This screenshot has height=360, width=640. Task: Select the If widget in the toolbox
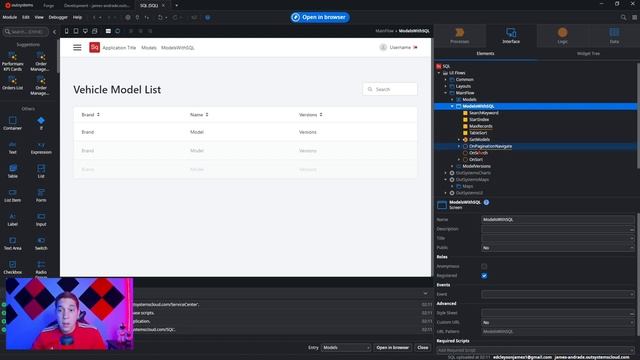point(41,123)
